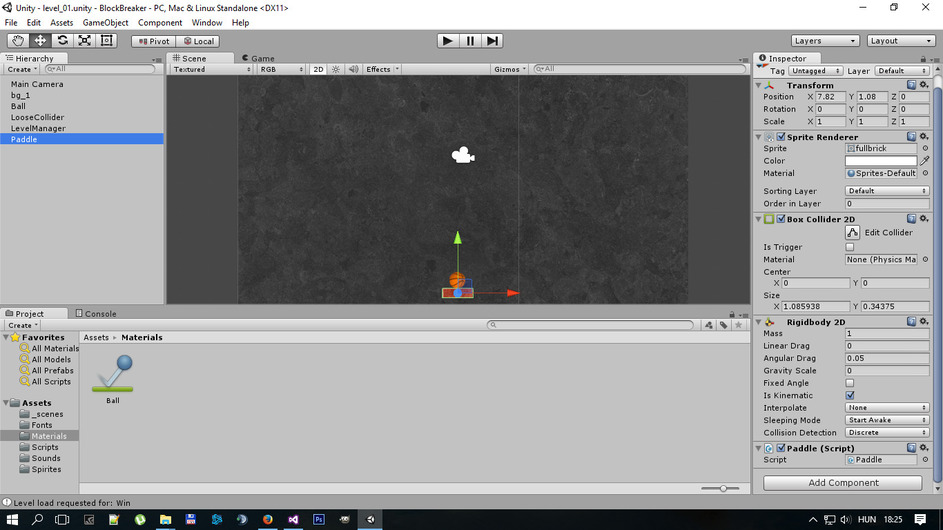Adjust Project icon size slider
943x530 pixels.
click(721, 488)
